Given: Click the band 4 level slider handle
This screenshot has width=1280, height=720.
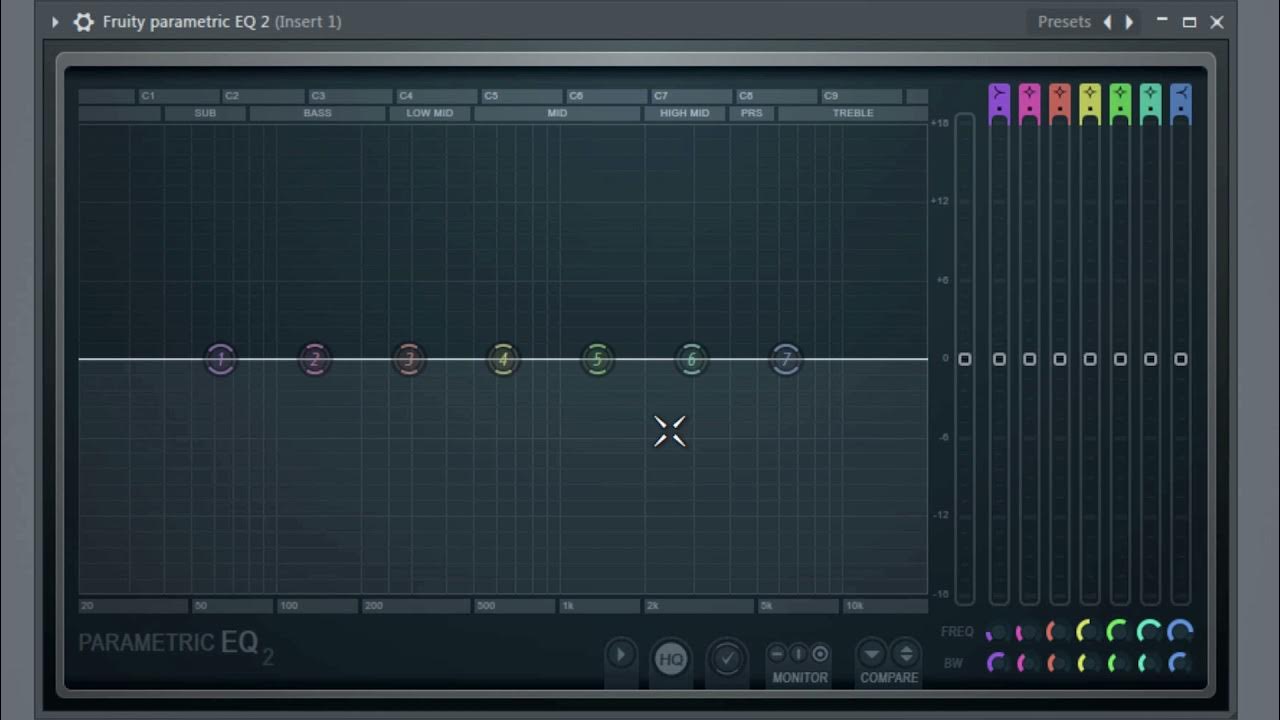Looking at the screenshot, I should click(x=1090, y=359).
